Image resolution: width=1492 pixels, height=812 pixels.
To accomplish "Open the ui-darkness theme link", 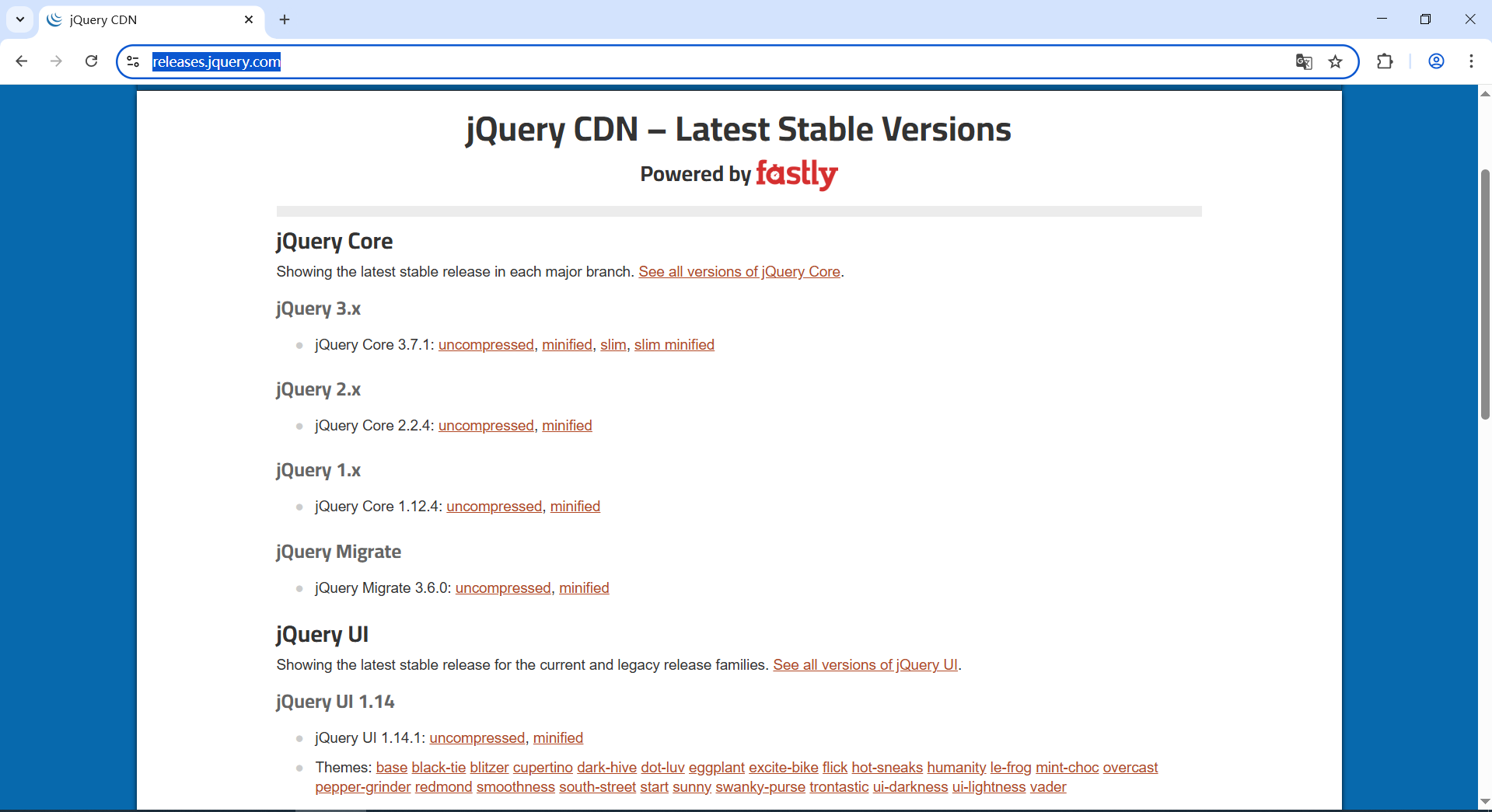I will 910,787.
